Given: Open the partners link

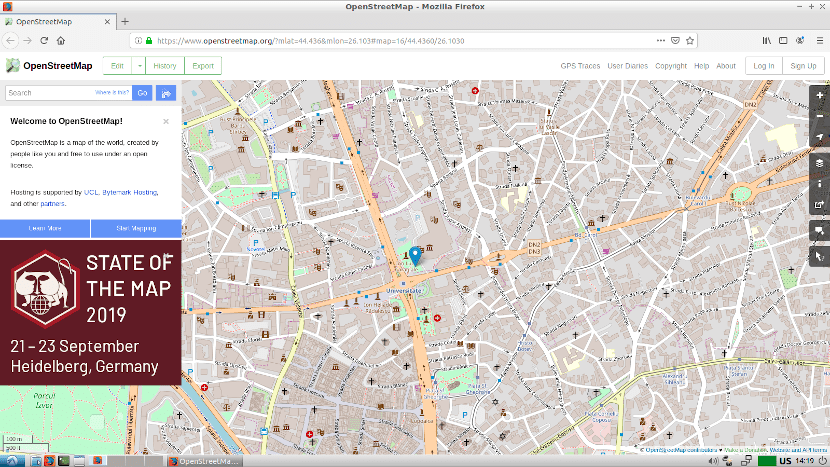Looking at the screenshot, I should point(52,203).
